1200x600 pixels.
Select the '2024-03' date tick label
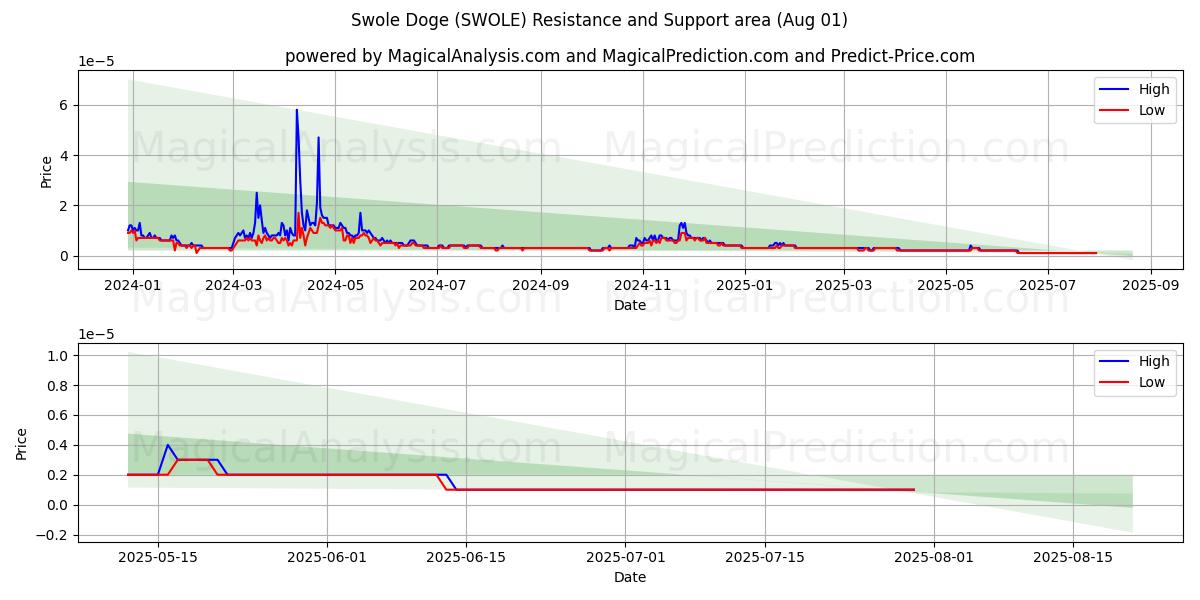click(x=233, y=285)
